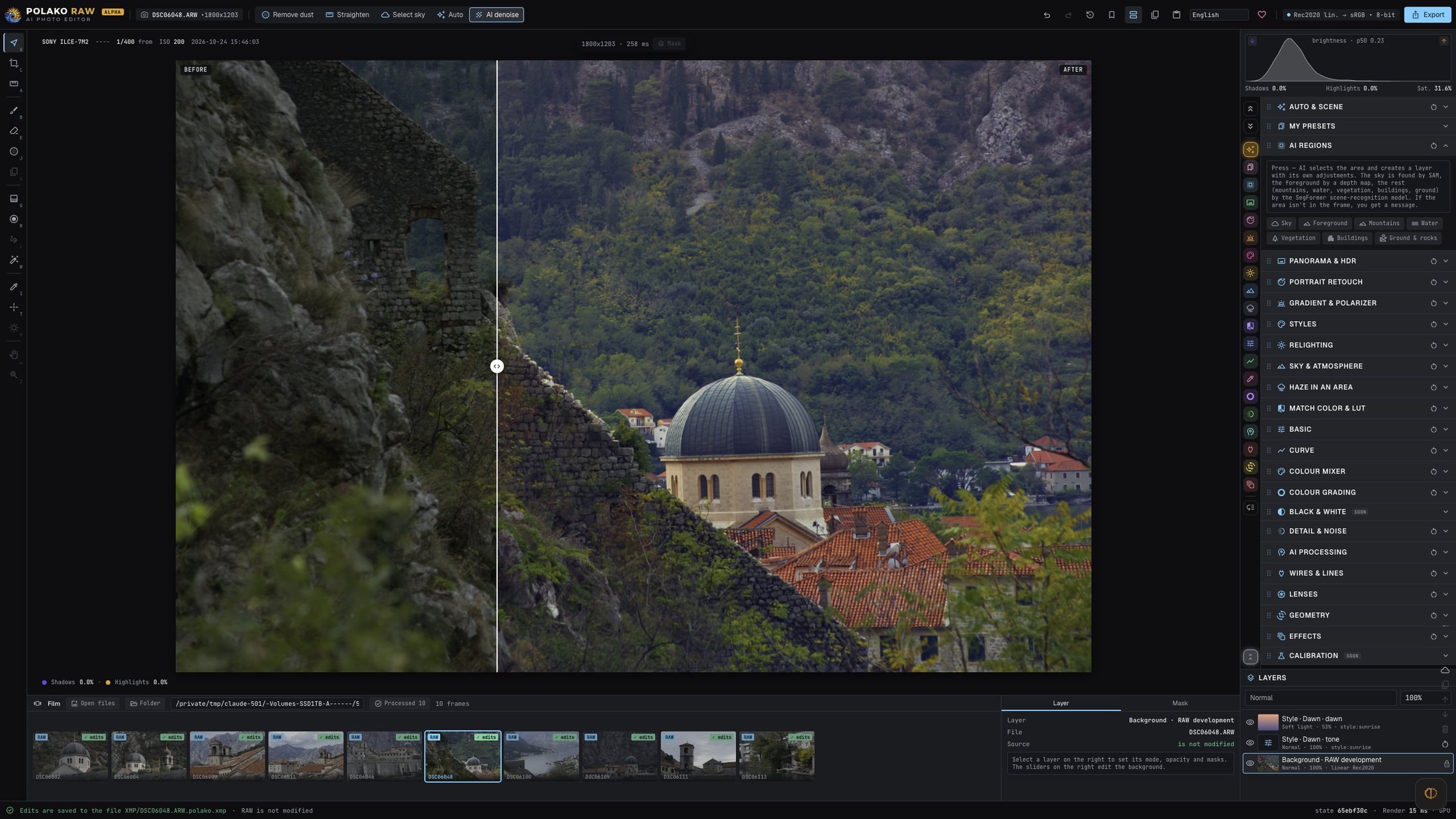Select the Radial mask tool

tap(13, 219)
